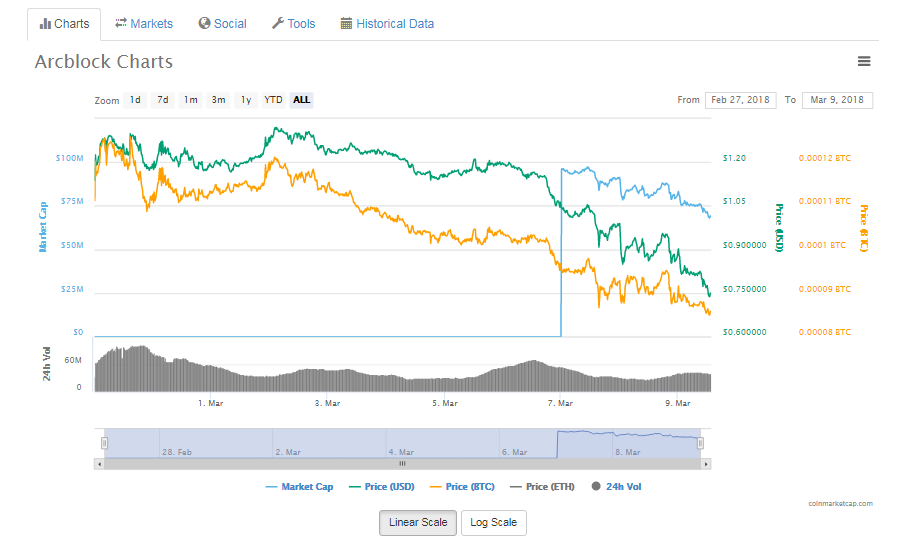Click the left handle of range navigator

coord(104,443)
